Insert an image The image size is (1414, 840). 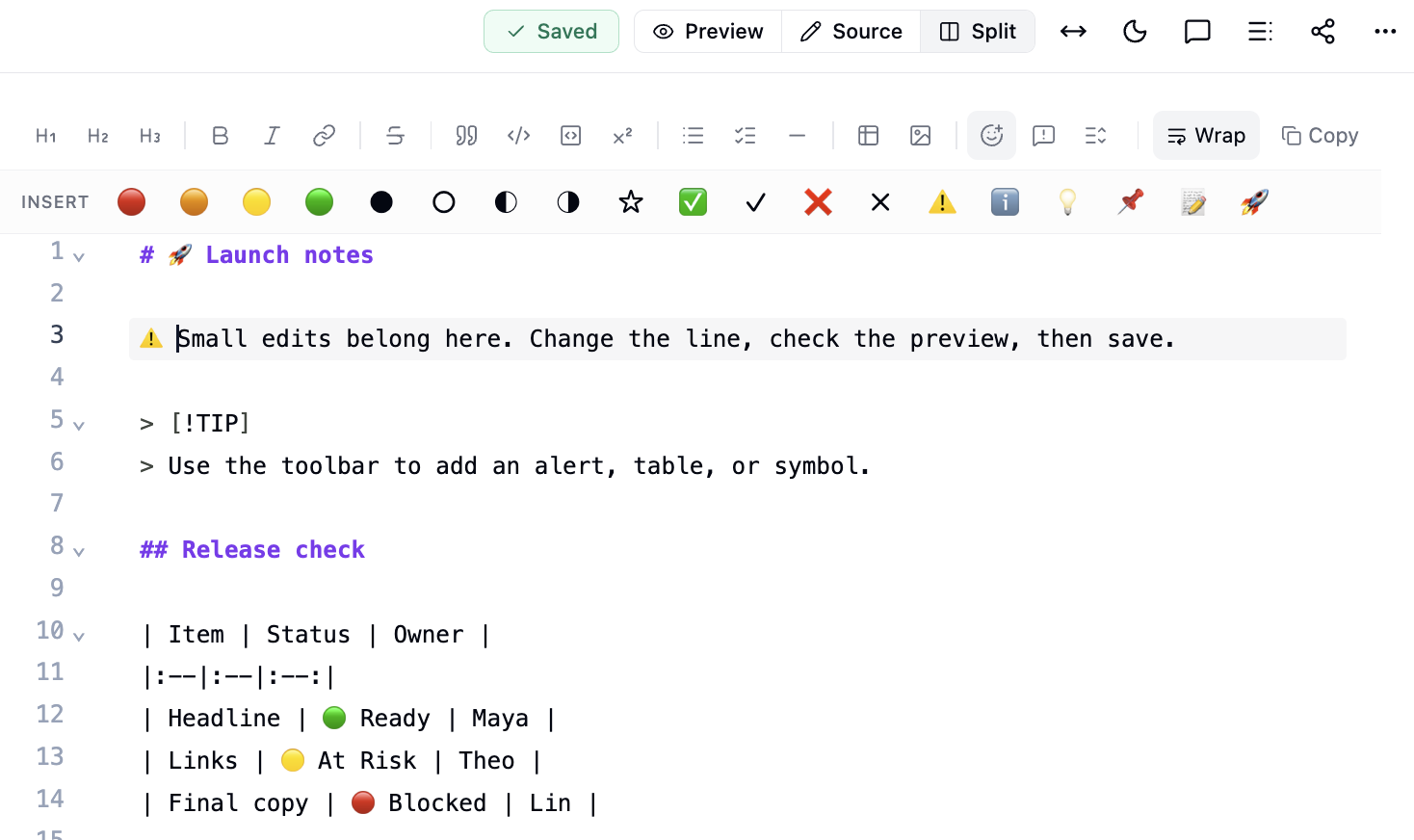point(921,136)
